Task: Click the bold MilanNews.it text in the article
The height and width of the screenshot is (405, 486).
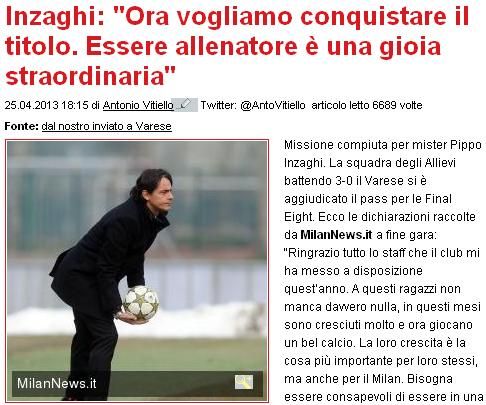Action: click(336, 235)
